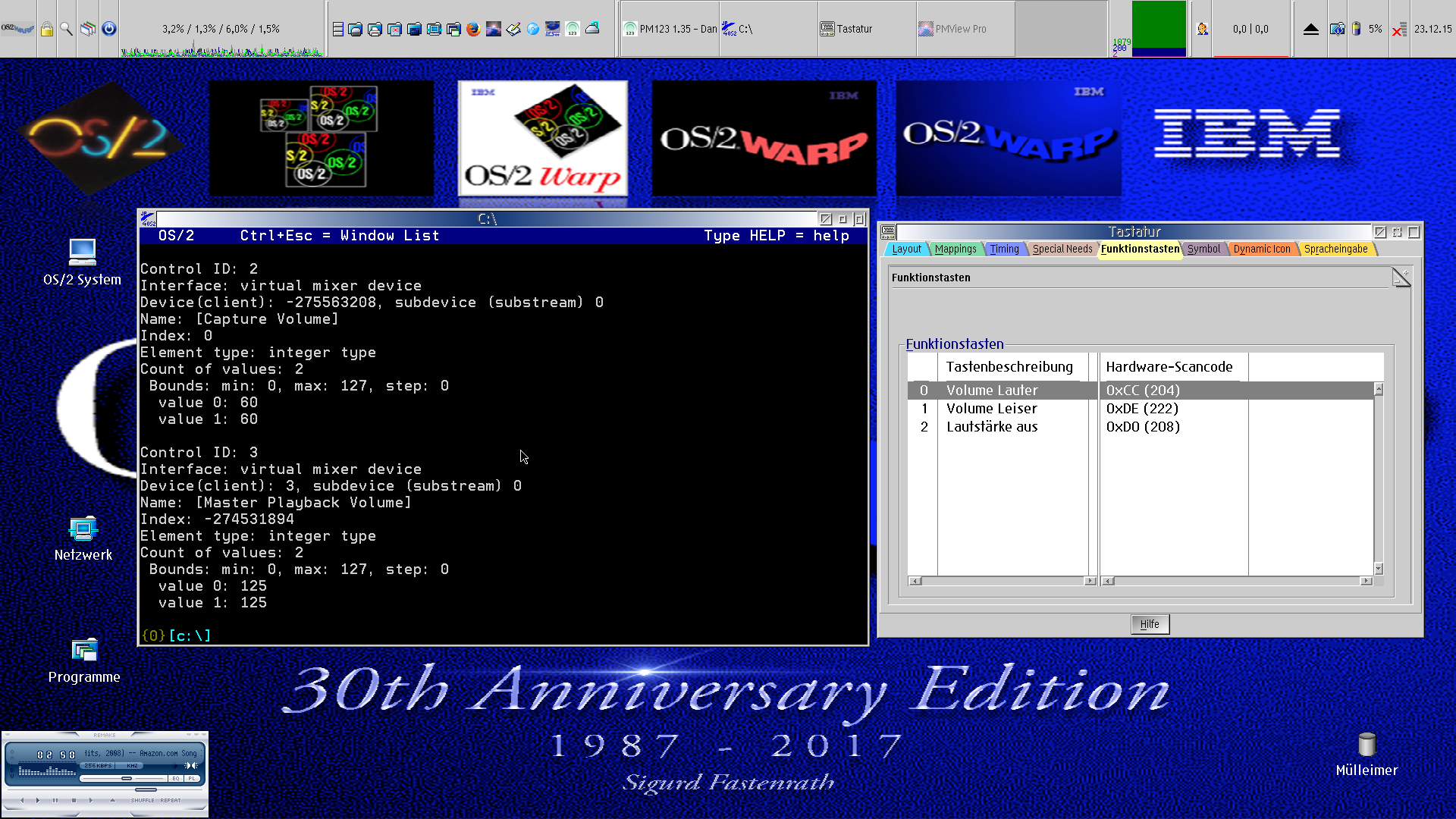1456x819 pixels.
Task: Click the 23.12.15 date clock
Action: (1432, 29)
